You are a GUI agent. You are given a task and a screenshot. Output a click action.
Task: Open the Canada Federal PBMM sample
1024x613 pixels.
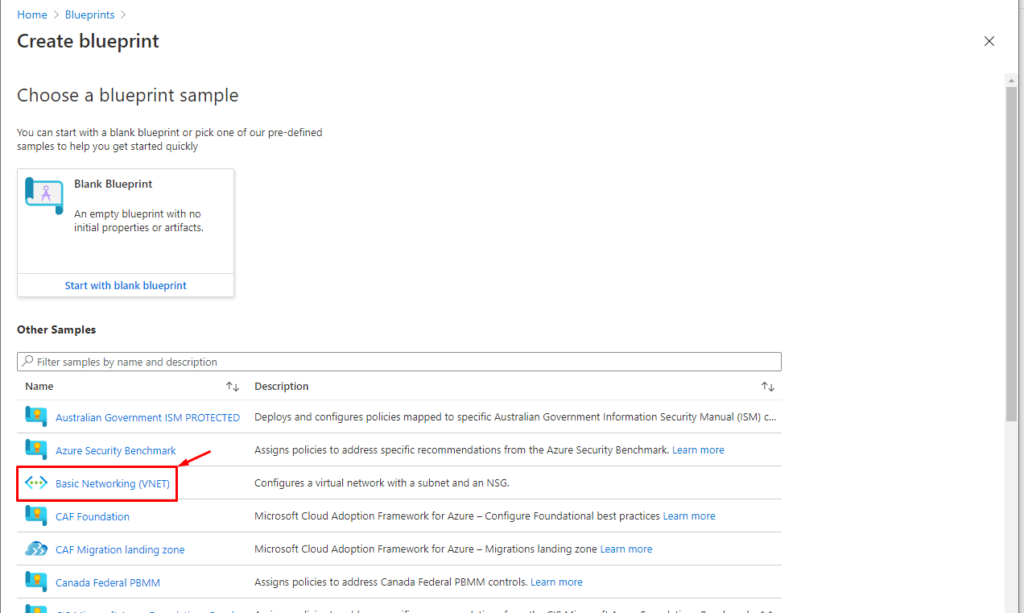[x=108, y=582]
